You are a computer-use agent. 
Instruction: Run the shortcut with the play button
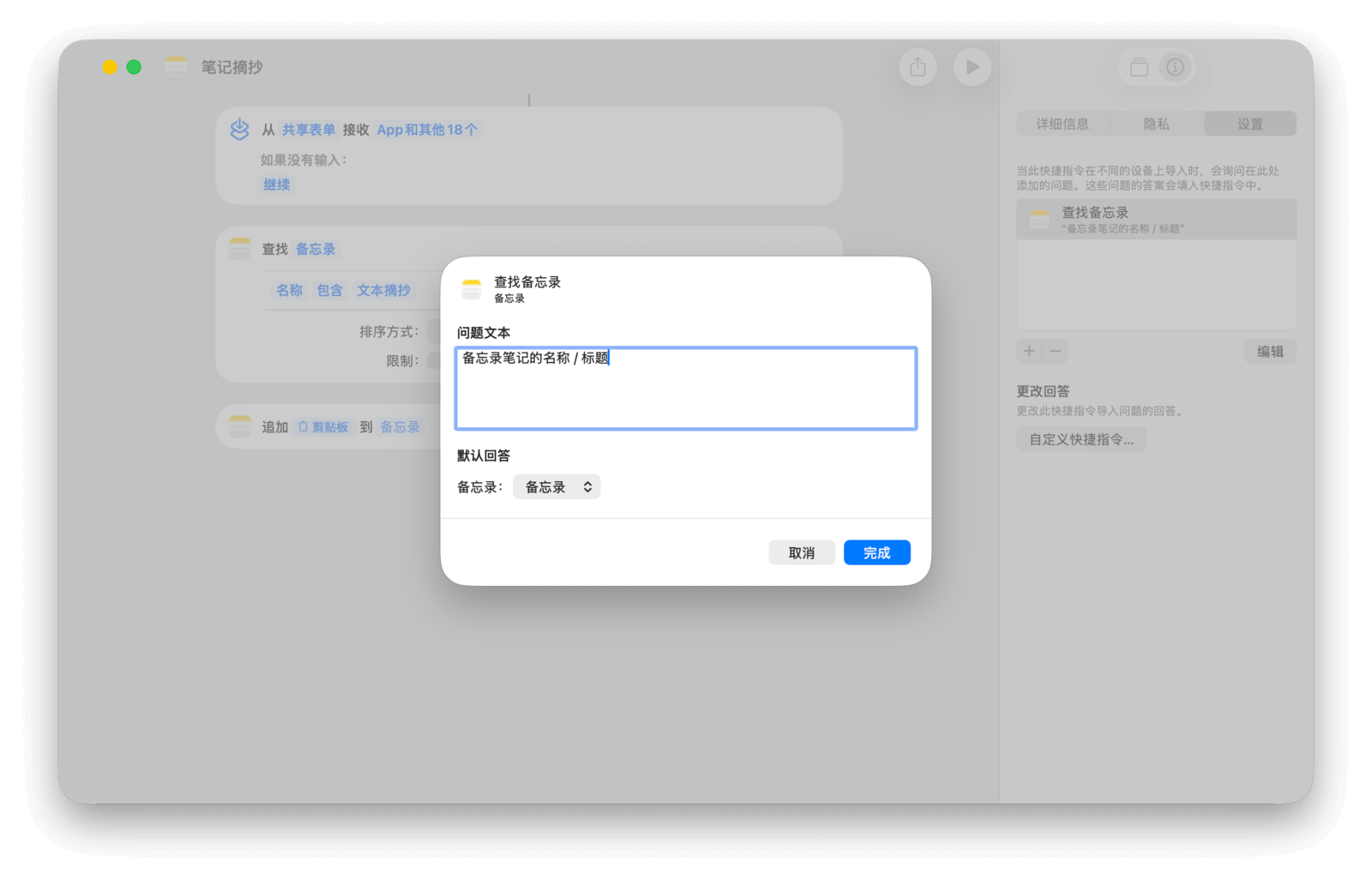[x=972, y=67]
